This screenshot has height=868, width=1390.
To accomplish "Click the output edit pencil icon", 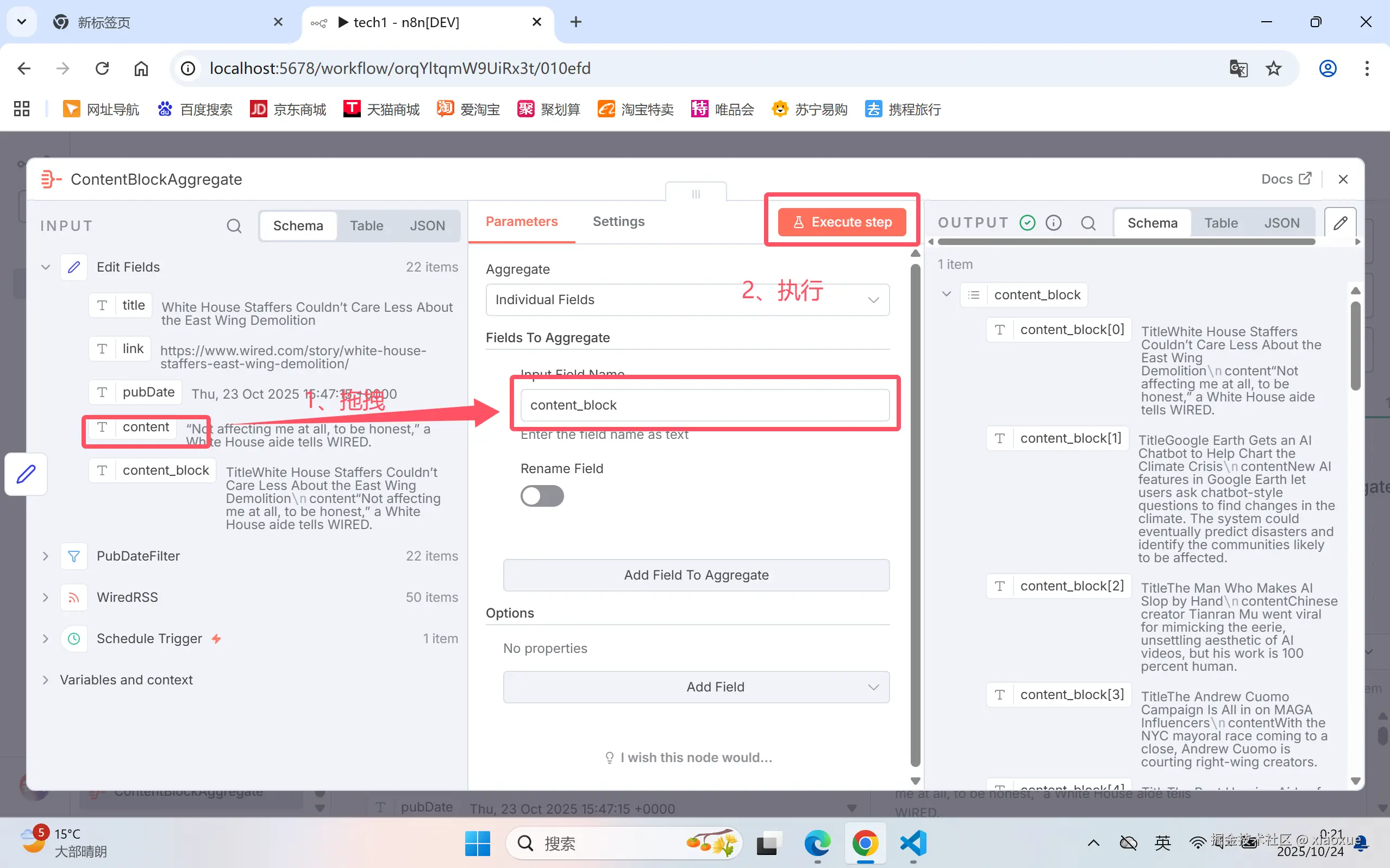I will click(1340, 223).
